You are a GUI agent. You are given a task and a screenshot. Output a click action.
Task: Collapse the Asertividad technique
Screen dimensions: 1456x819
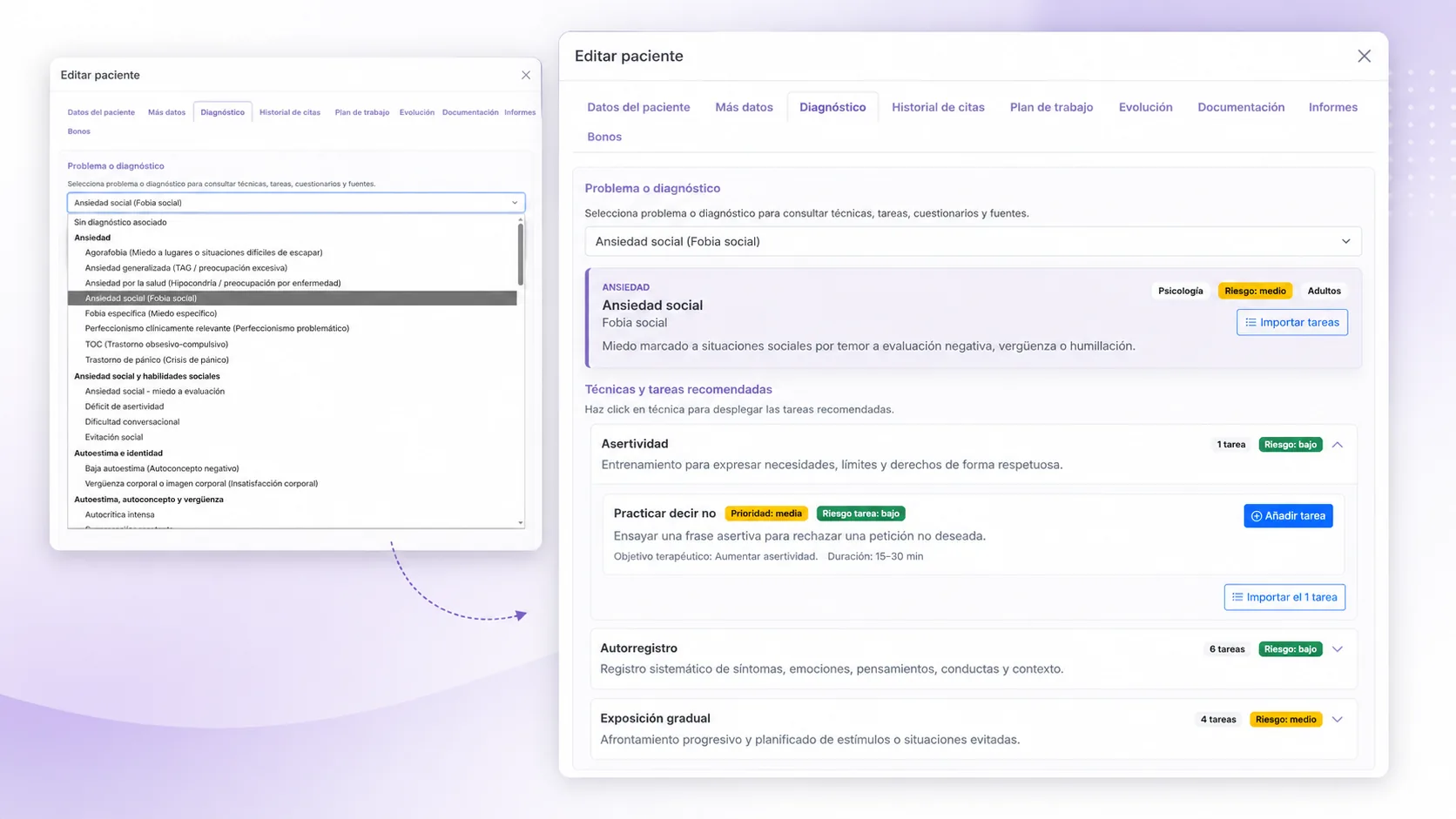pyautogui.click(x=1338, y=445)
